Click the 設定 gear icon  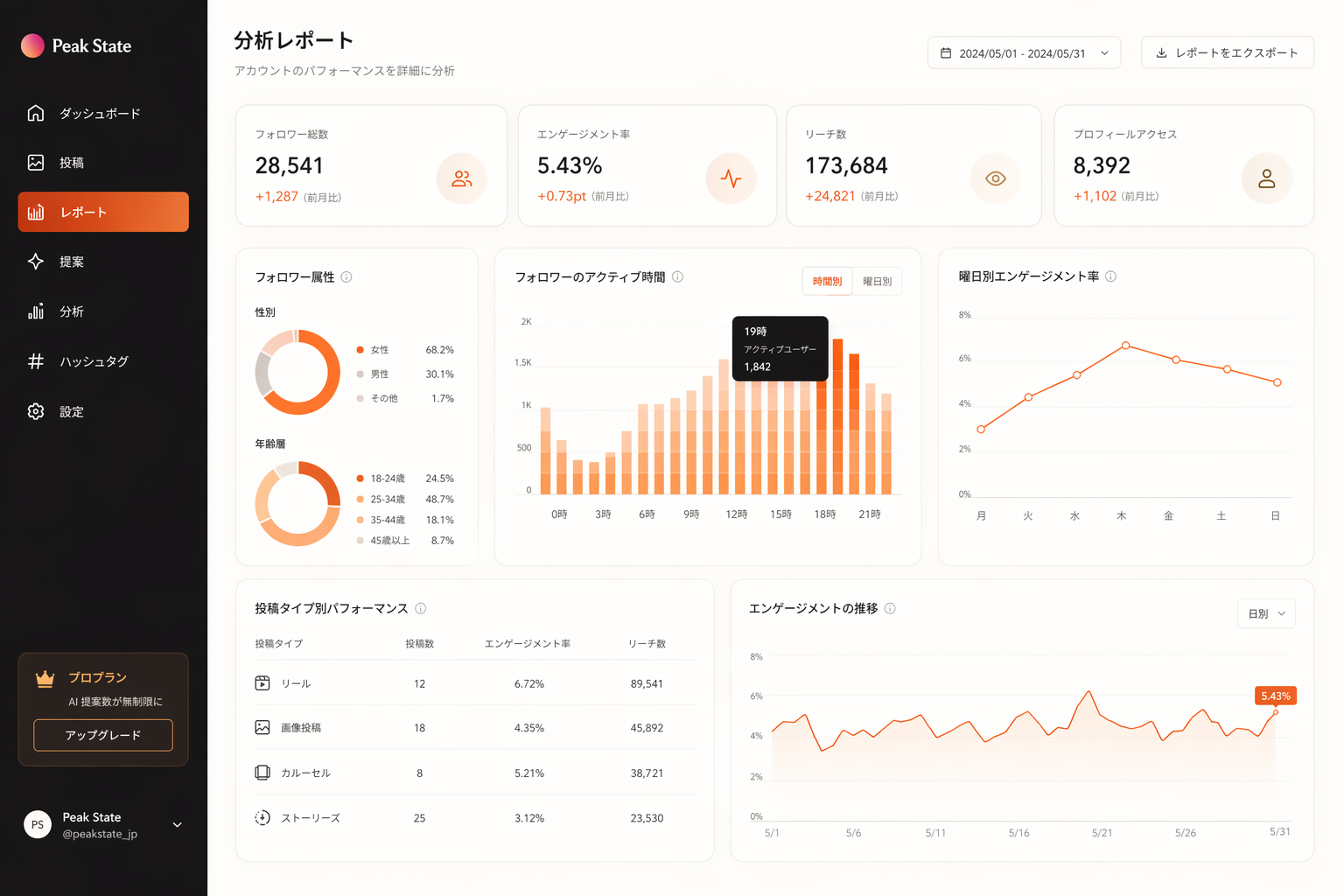click(x=36, y=411)
